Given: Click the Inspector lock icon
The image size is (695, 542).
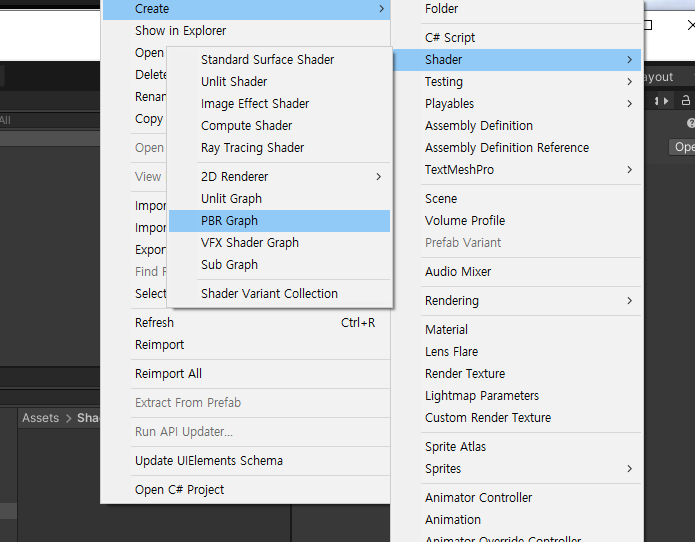Looking at the screenshot, I should tap(685, 101).
